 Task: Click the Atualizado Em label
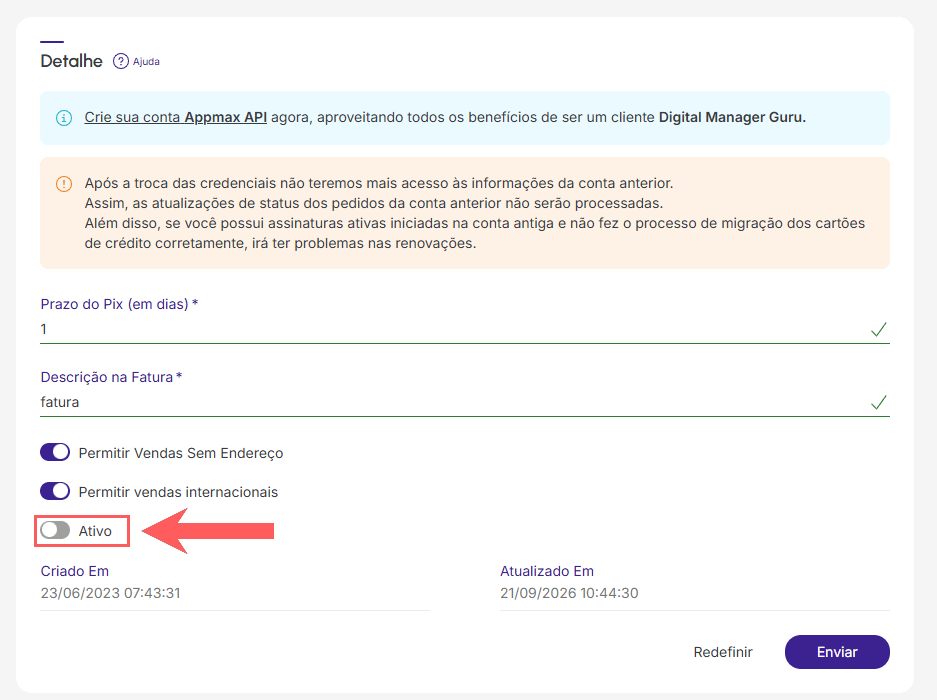(x=547, y=571)
